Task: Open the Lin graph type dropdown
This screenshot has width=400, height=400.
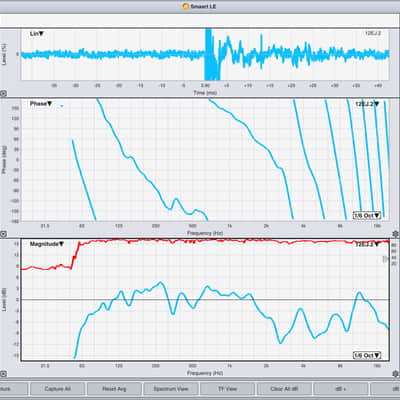Action: coord(37,34)
